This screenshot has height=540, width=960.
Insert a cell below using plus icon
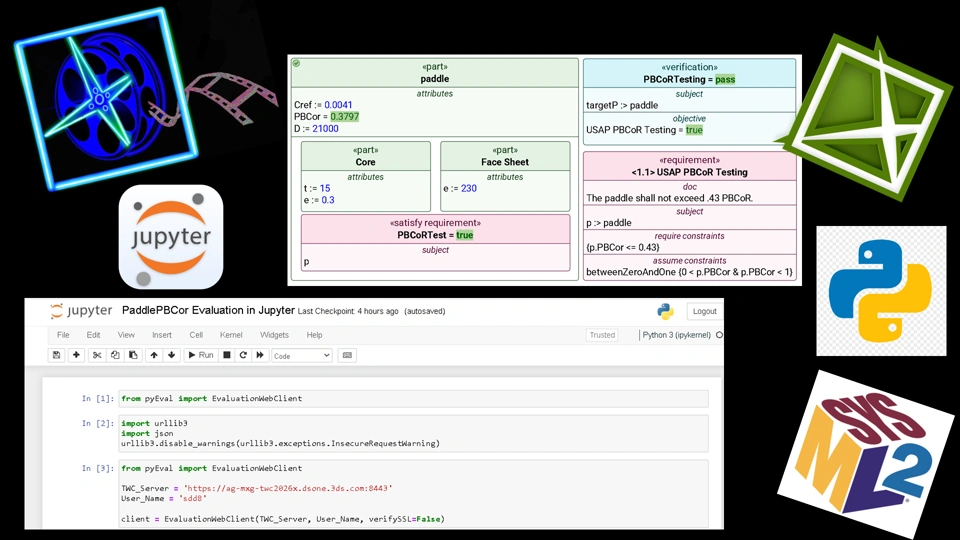[x=76, y=355]
